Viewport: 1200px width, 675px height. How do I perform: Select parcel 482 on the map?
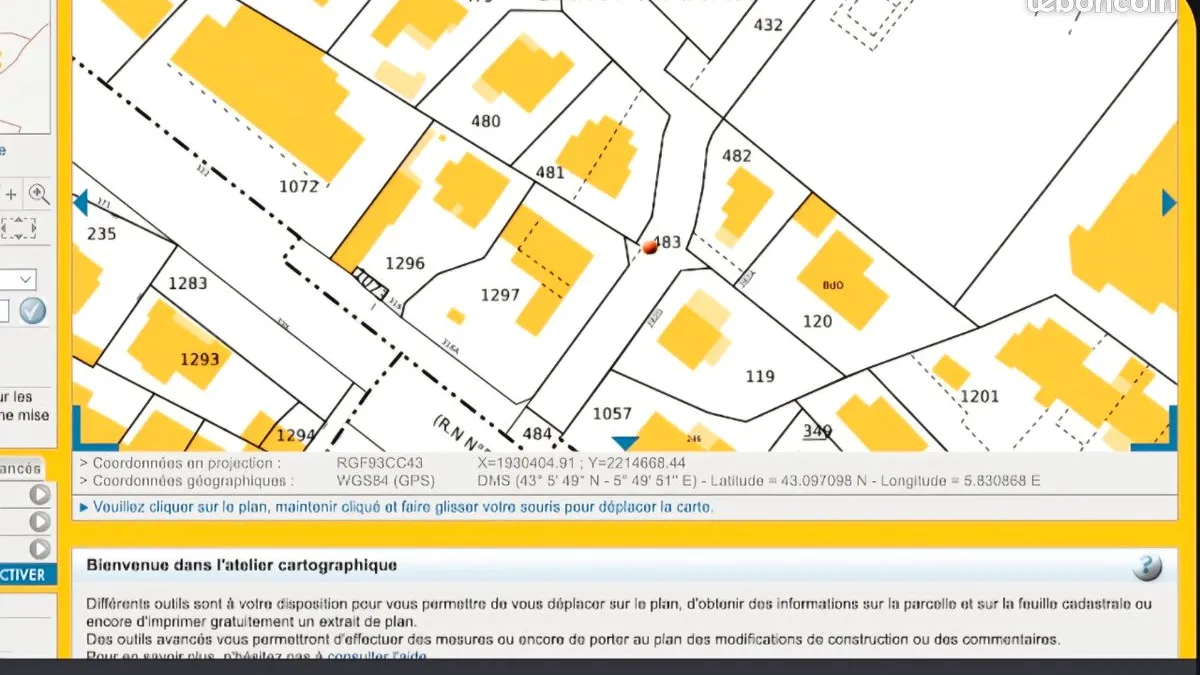736,155
